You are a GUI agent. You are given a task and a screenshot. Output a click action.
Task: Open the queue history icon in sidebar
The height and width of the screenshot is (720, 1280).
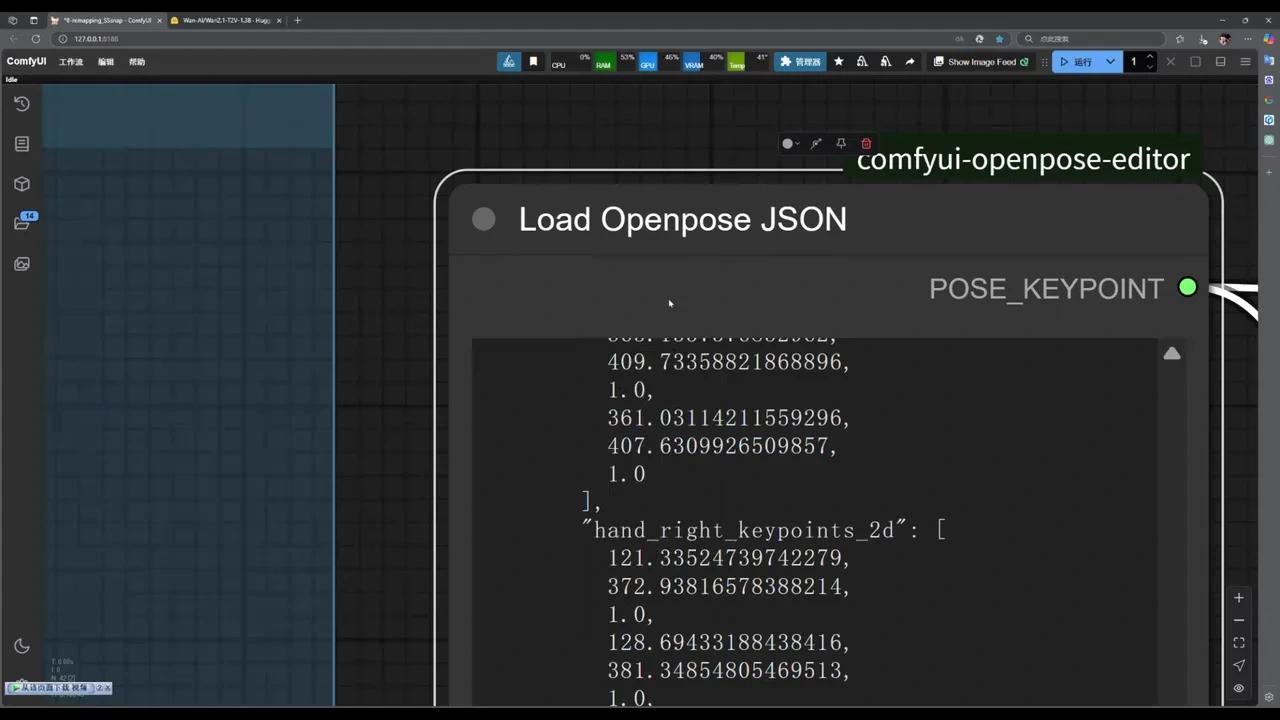[22, 103]
